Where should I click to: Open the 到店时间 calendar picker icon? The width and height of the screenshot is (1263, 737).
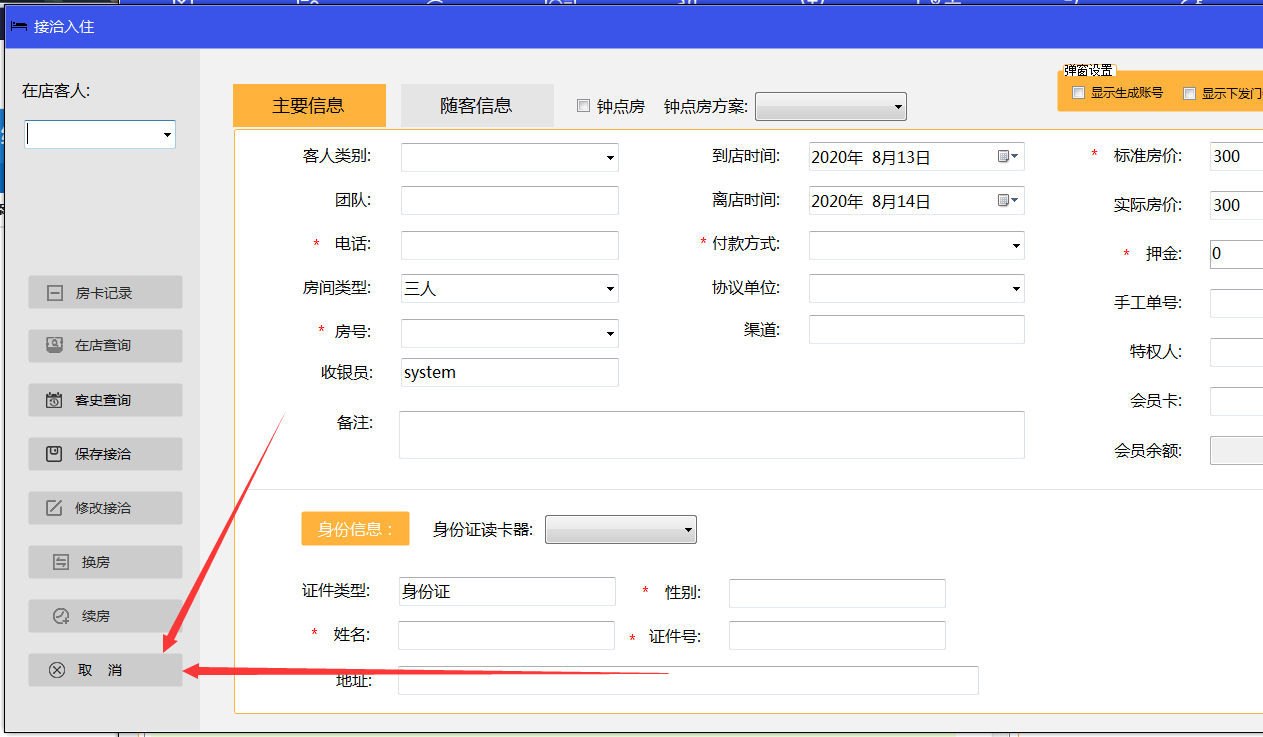[x=1008, y=157]
